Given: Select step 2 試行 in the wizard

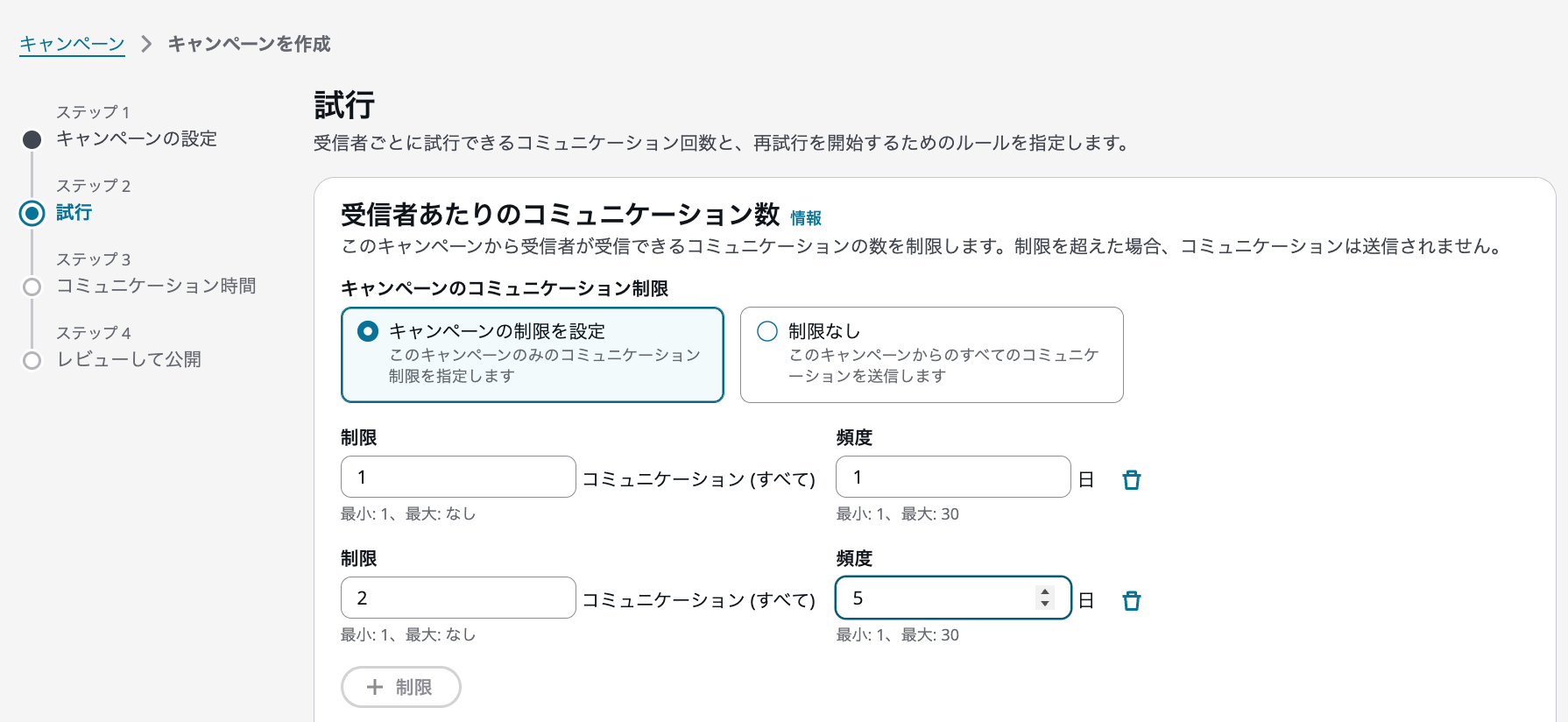Looking at the screenshot, I should click(x=74, y=212).
